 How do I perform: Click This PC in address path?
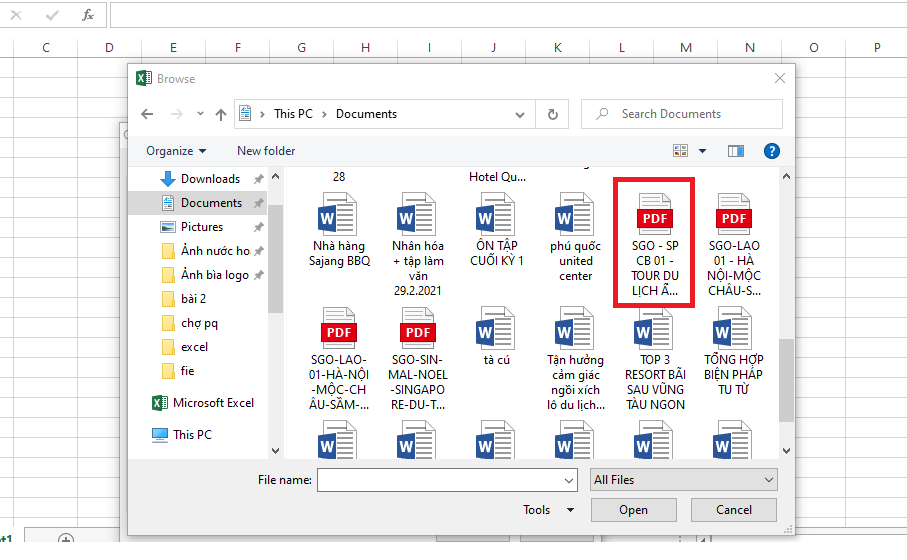pyautogui.click(x=293, y=114)
